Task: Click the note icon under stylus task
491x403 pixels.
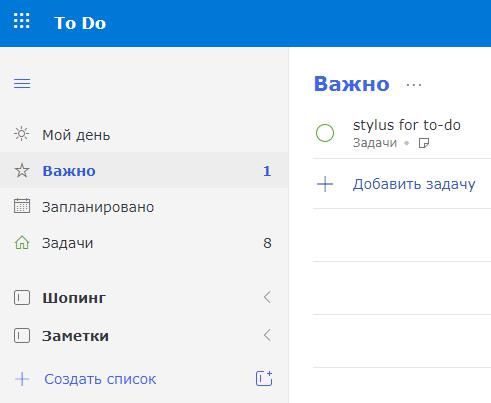Action: point(424,143)
